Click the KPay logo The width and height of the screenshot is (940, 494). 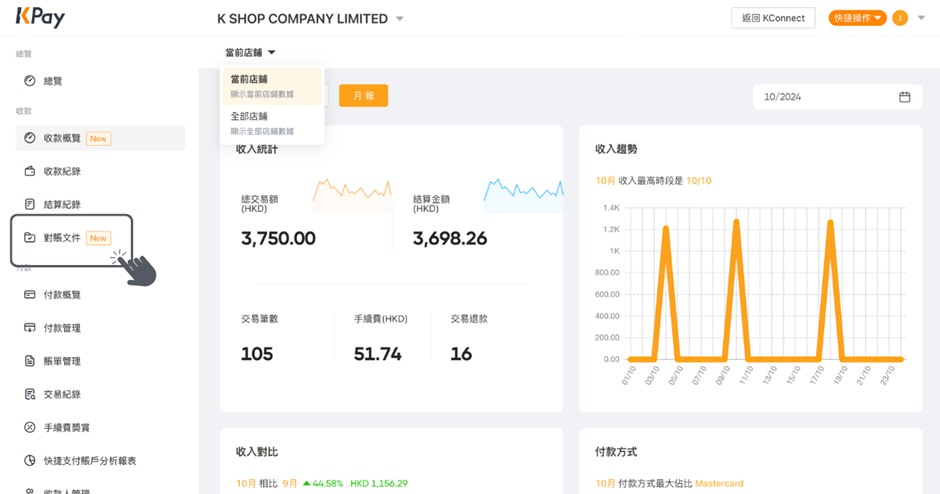40,17
